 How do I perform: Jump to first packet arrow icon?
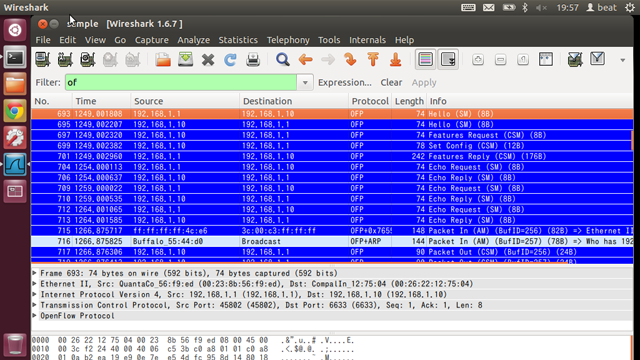[x=373, y=60]
